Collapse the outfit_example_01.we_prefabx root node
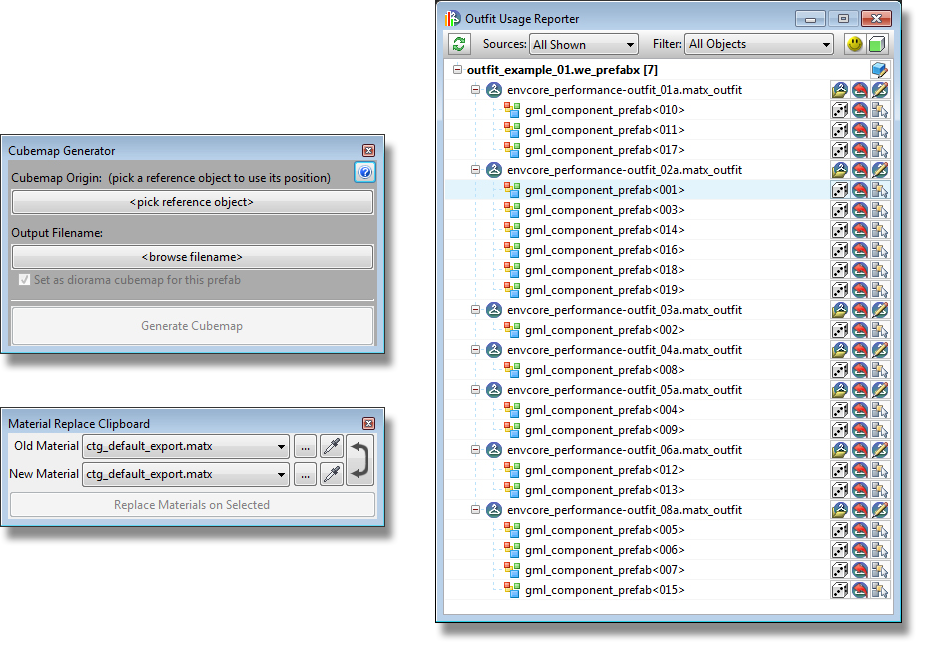 [457, 69]
